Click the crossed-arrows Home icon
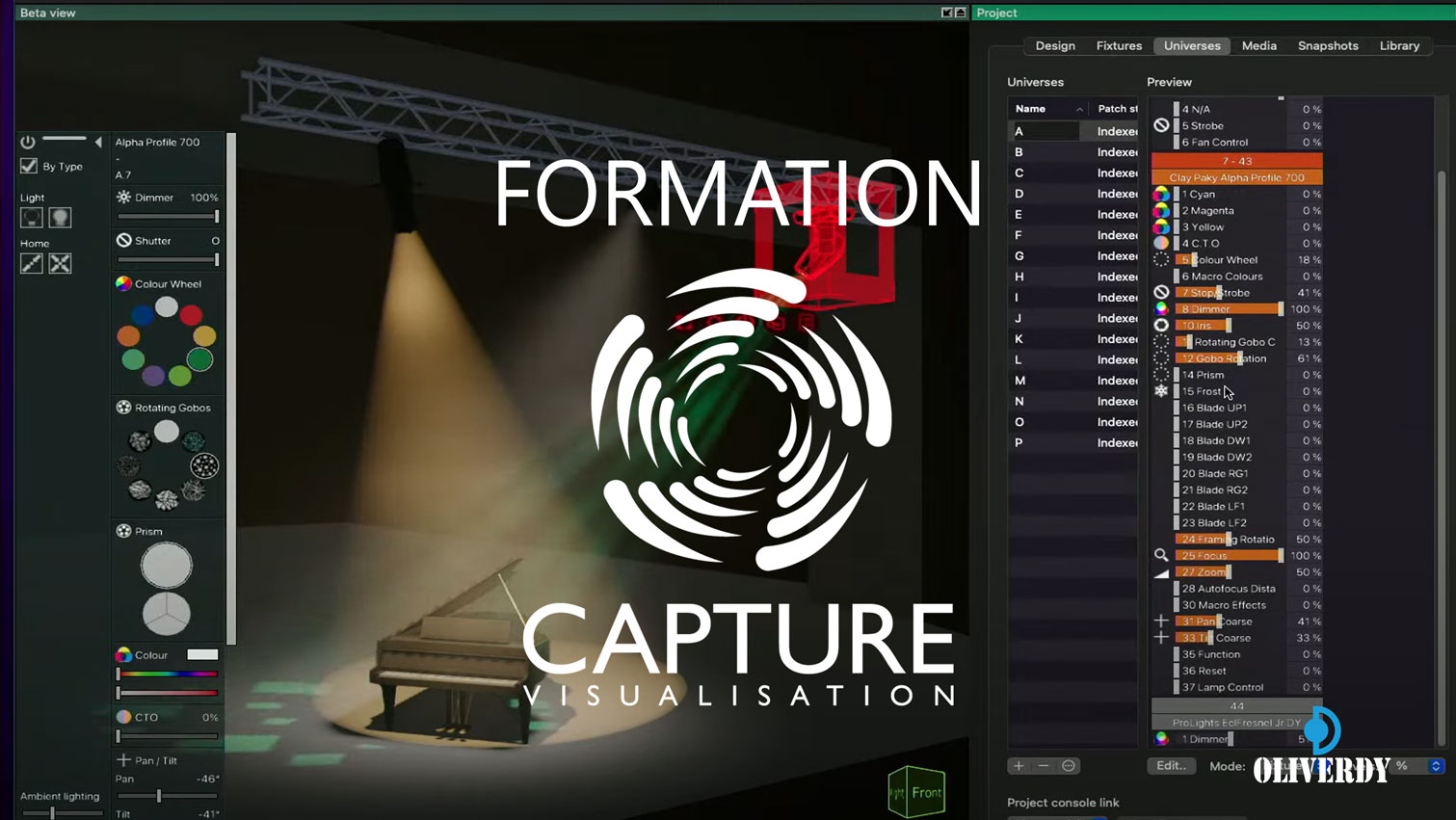This screenshot has width=1456, height=820. [61, 263]
